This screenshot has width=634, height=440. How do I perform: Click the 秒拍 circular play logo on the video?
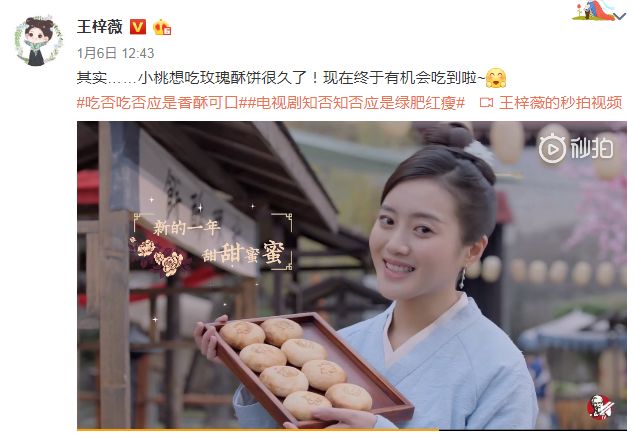point(552,149)
